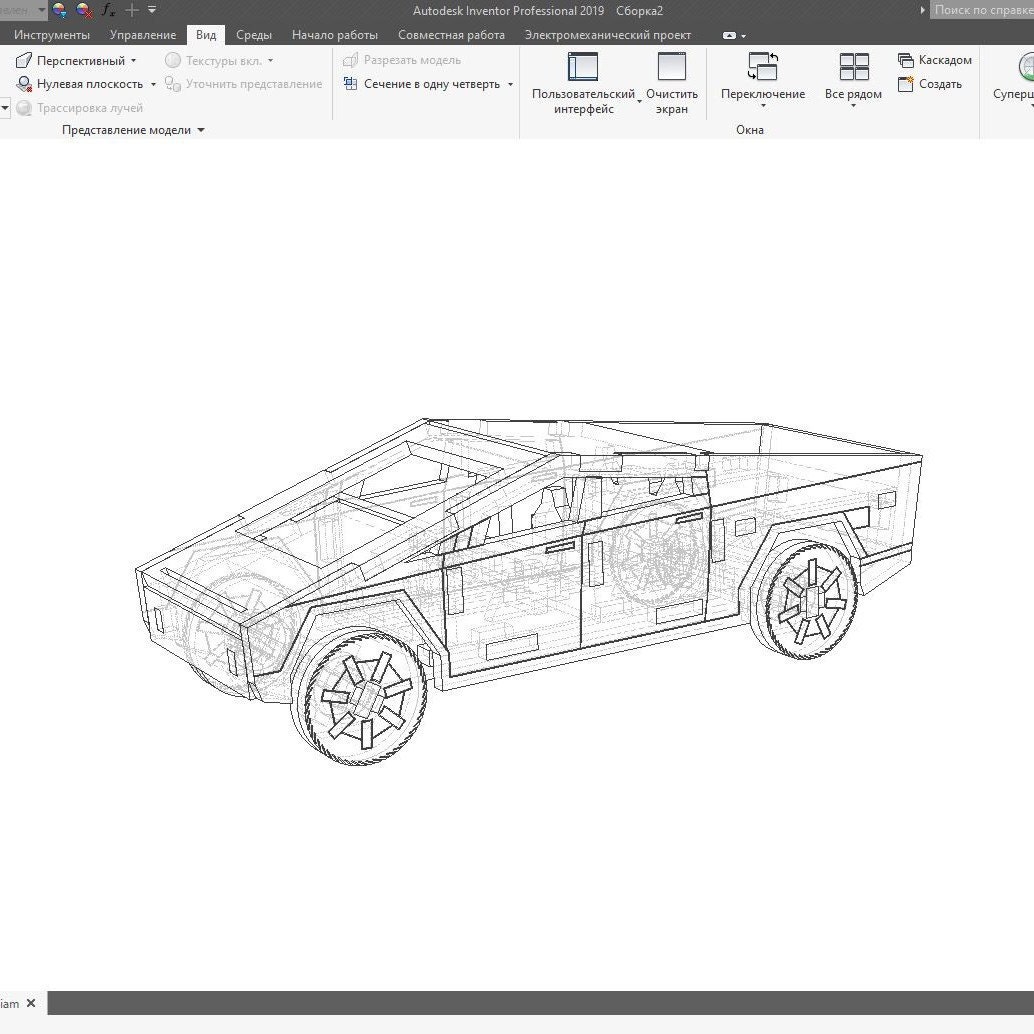
Task: Expand Нулевая плоскость dropdown arrow
Action: point(154,84)
